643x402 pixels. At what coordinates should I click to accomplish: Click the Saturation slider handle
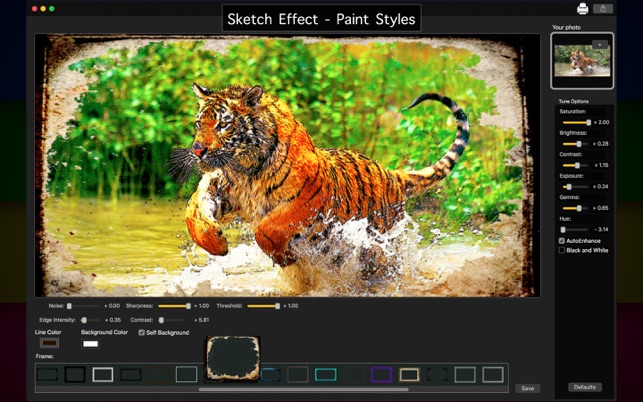click(589, 122)
